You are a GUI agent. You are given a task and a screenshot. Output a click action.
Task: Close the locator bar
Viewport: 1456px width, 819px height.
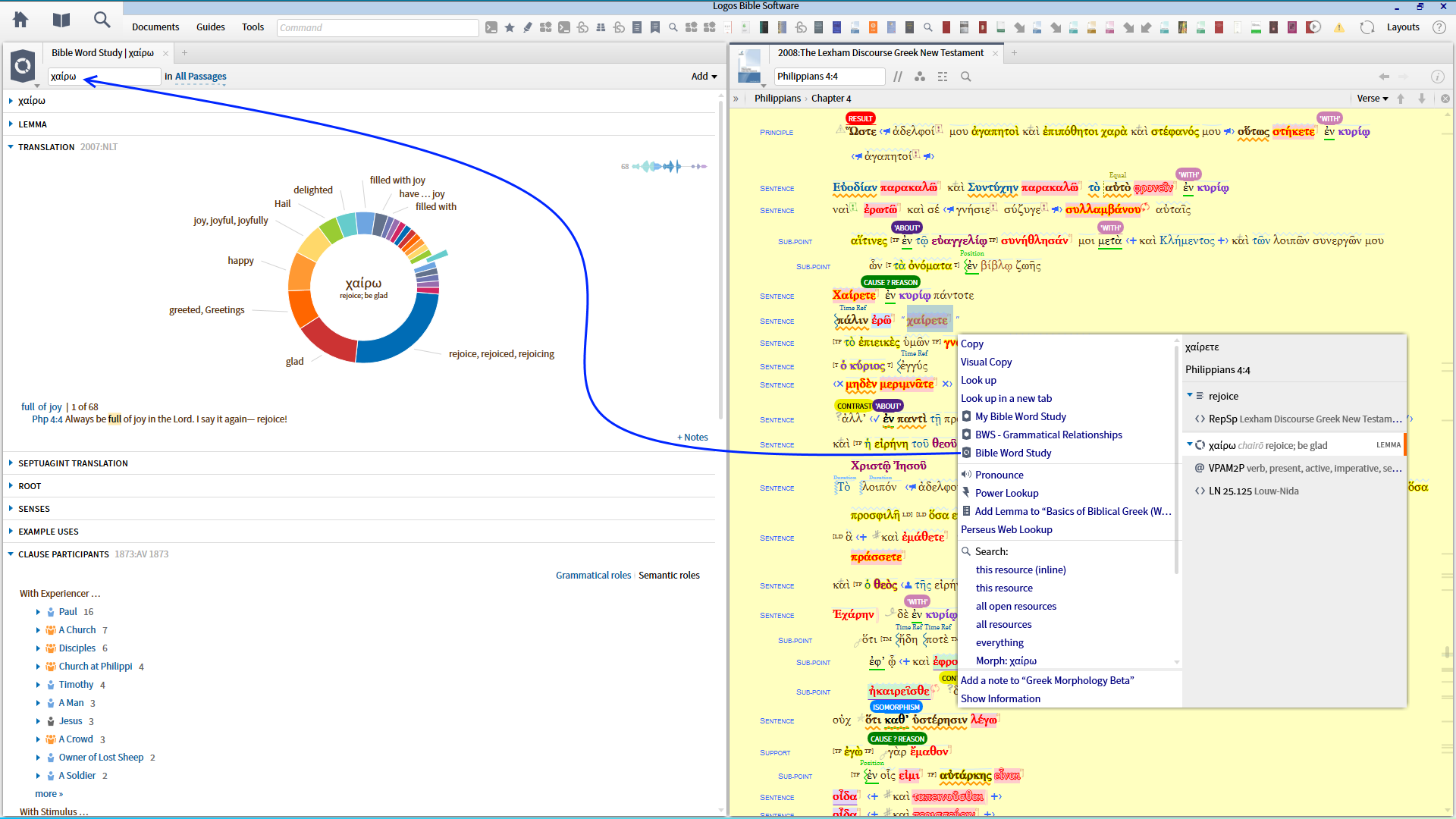[x=1445, y=99]
